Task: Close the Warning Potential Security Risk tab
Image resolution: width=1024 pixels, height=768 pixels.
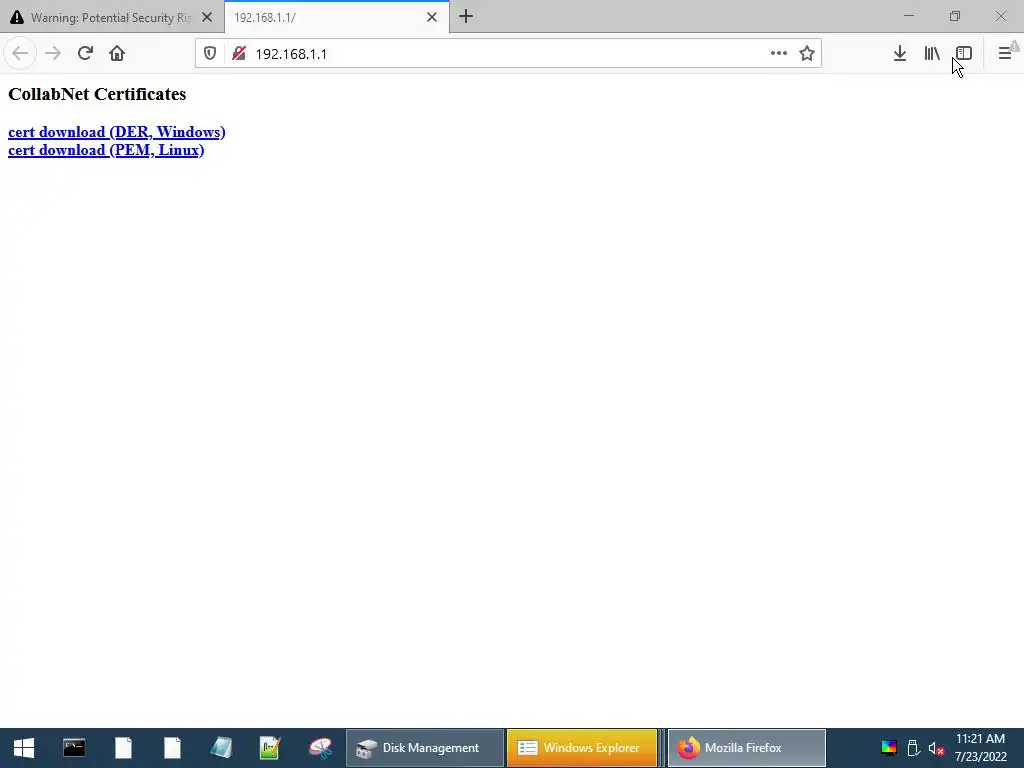Action: click(207, 18)
